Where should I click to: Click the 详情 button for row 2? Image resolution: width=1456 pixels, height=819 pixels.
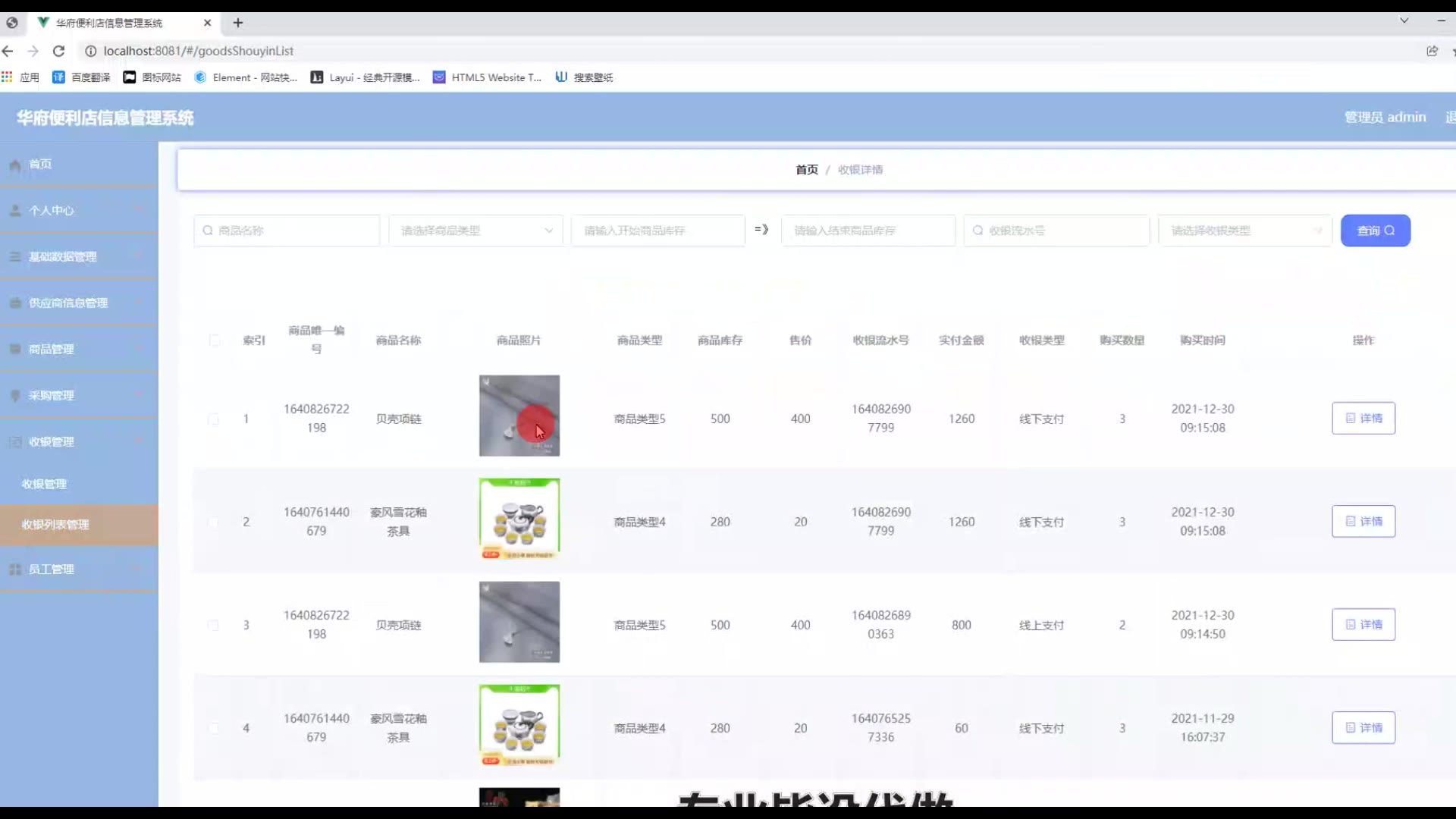tap(1363, 522)
